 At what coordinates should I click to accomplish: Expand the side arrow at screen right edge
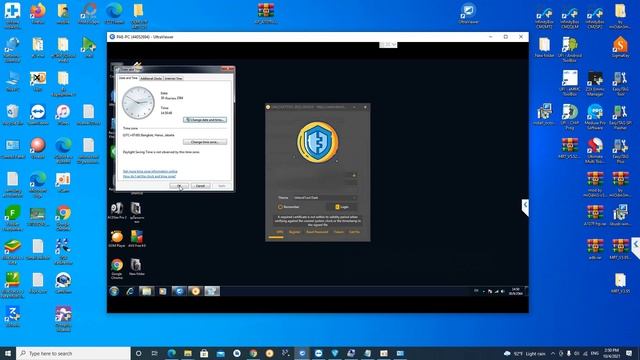coord(636,246)
